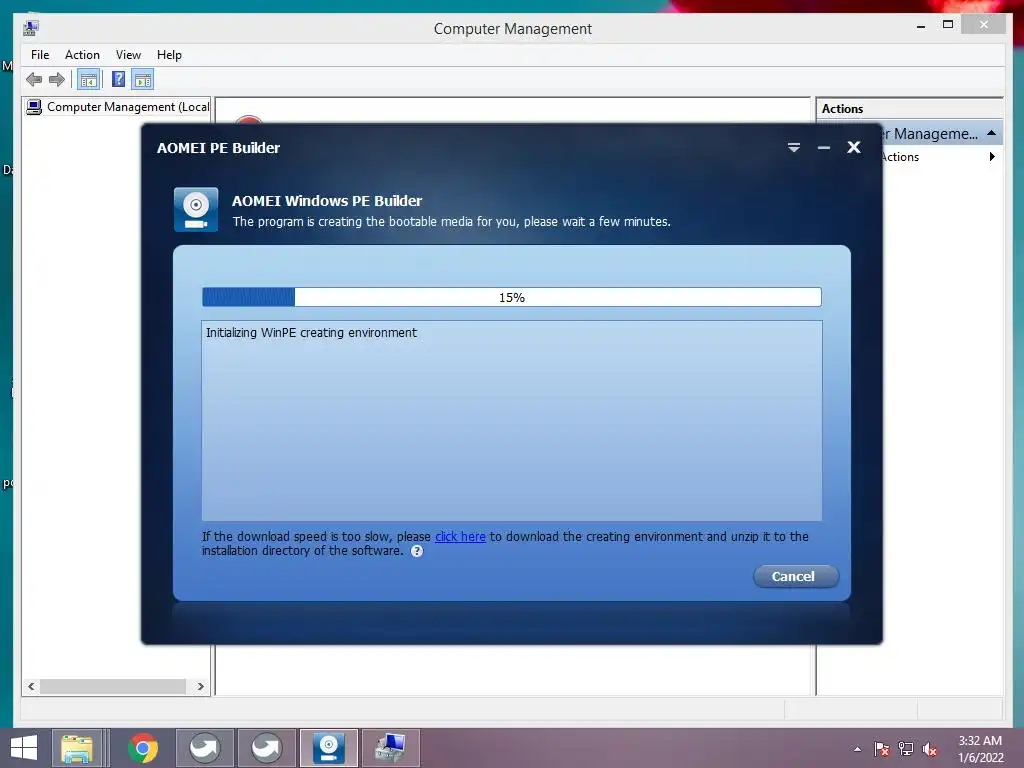Click the help question mark after installation directory text
The width and height of the screenshot is (1024, 768).
(x=417, y=551)
